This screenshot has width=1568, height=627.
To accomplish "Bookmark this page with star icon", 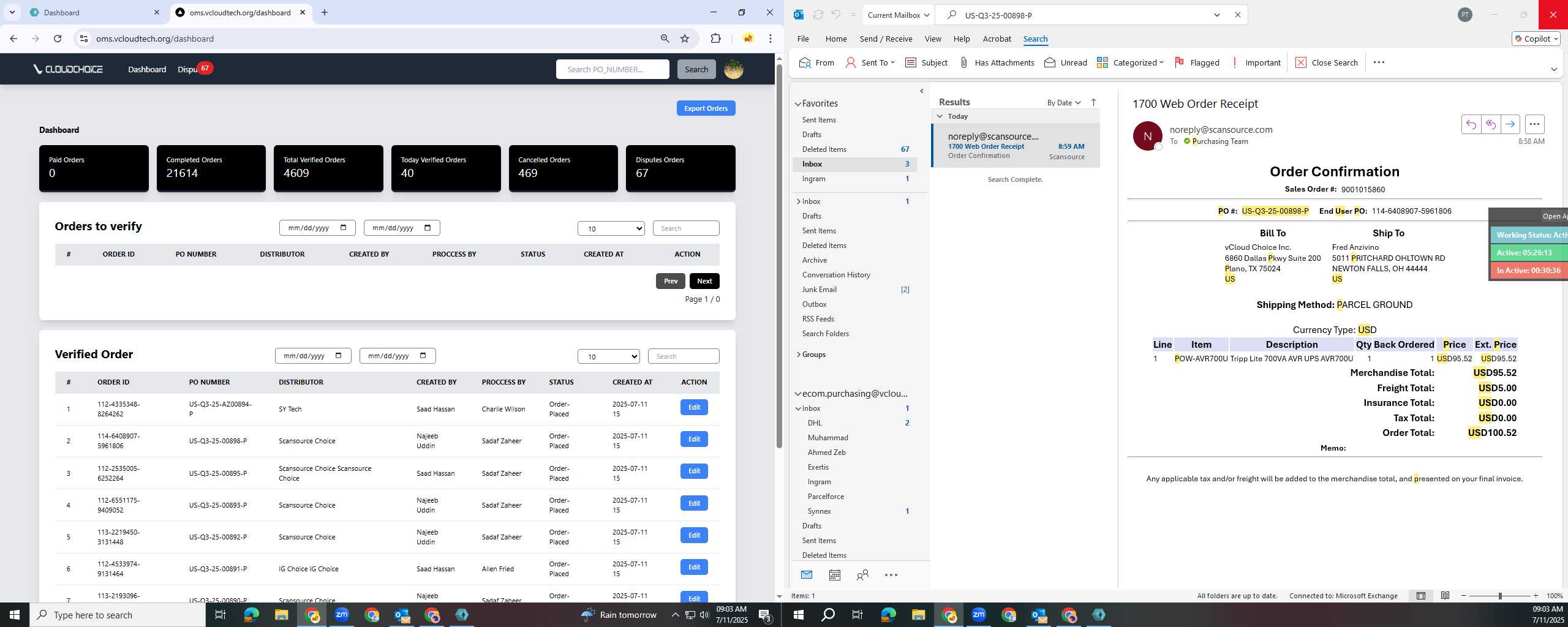I will tap(685, 39).
